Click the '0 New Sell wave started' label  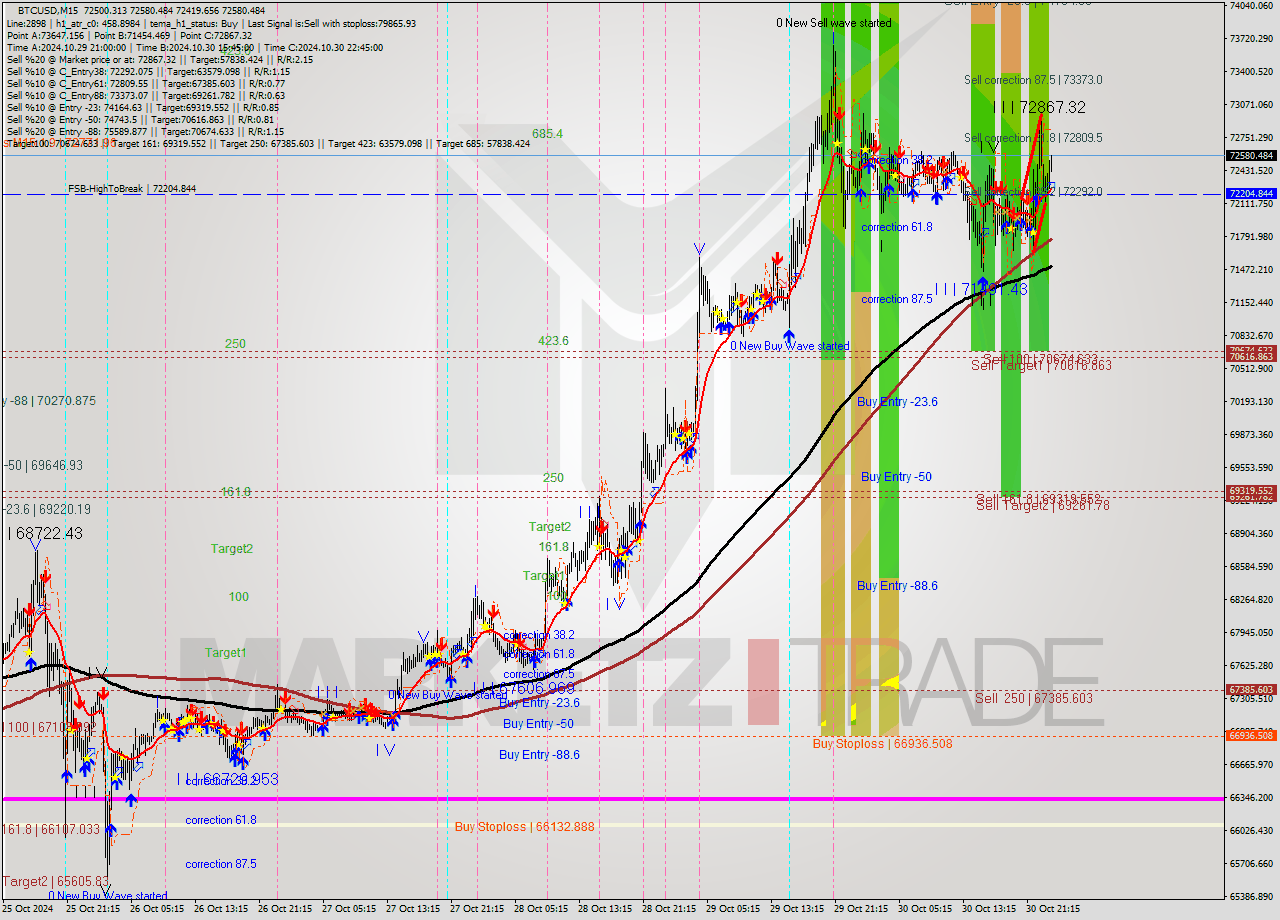point(834,23)
